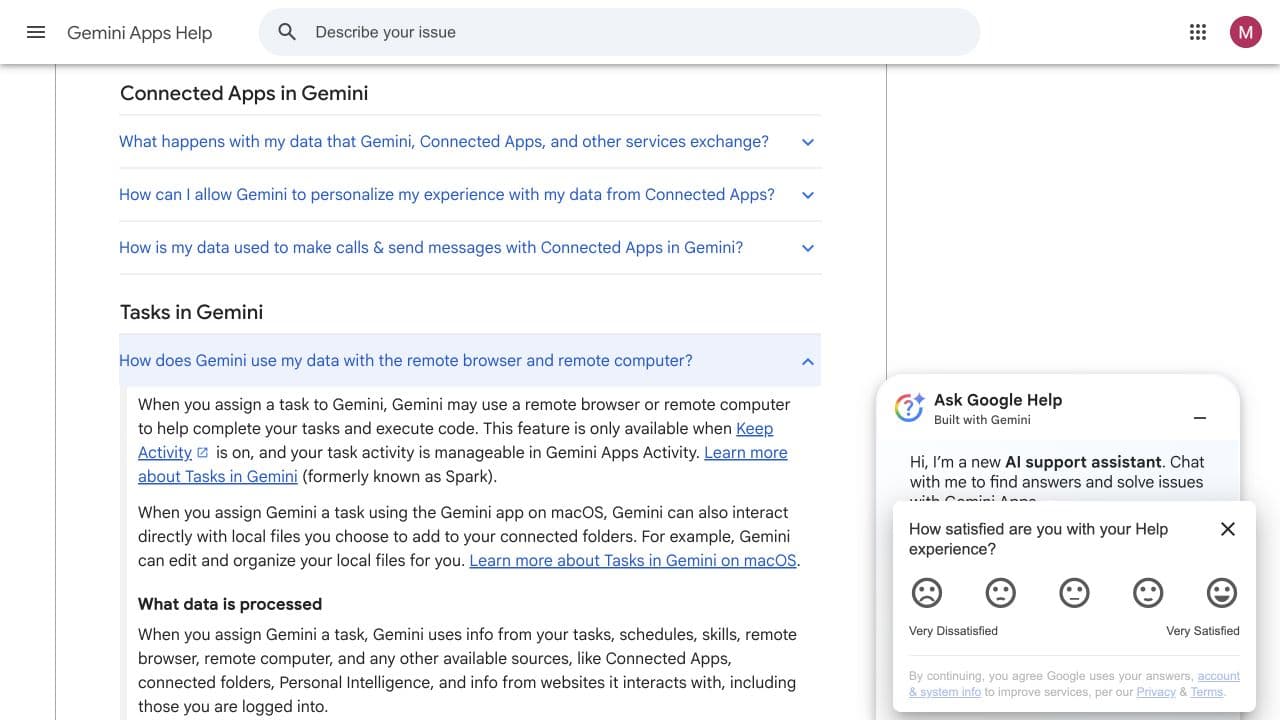Open 'Learn more about Tasks in Gemini' link
Screen dimensions: 1280x720
(x=463, y=464)
